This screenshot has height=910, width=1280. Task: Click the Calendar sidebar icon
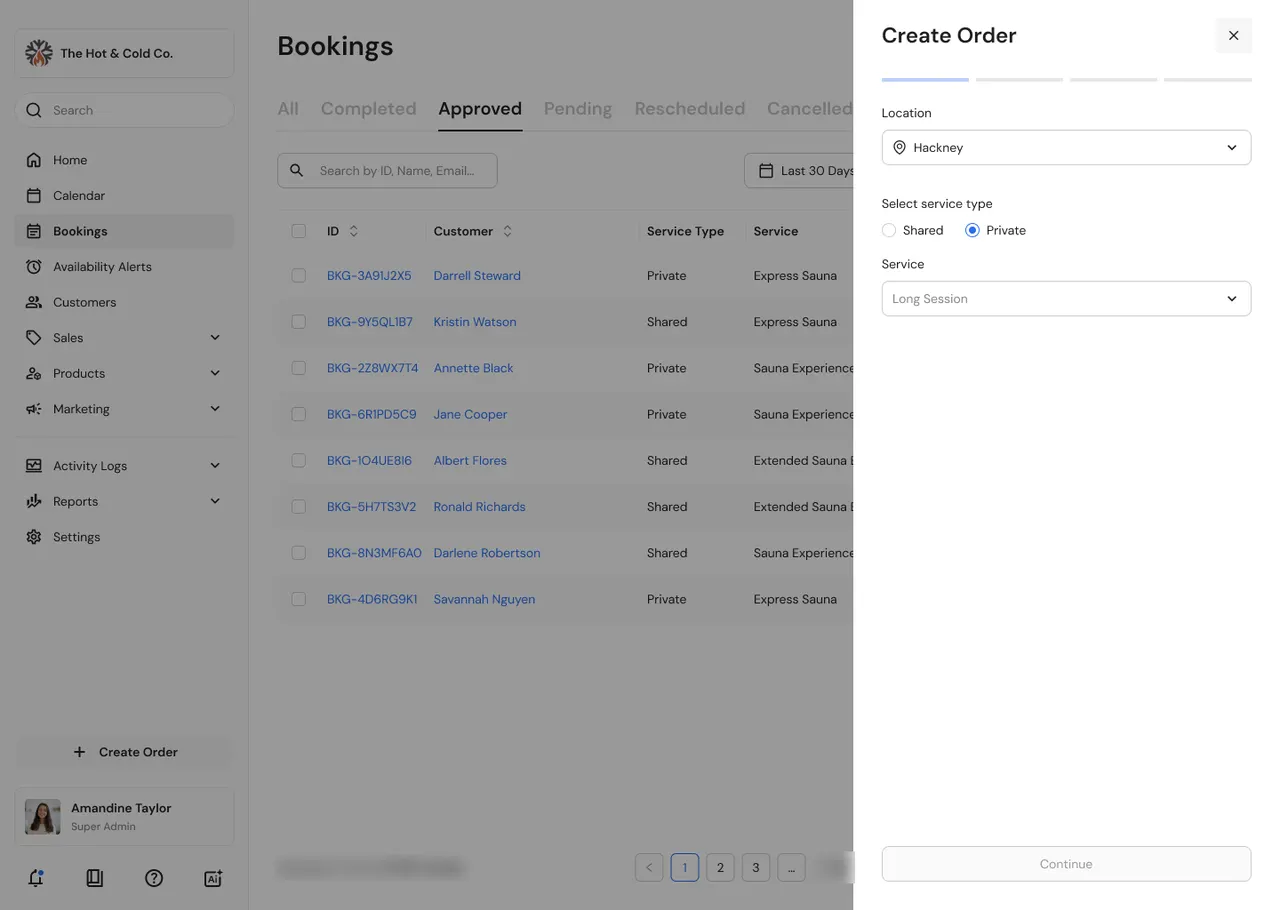[x=34, y=196]
